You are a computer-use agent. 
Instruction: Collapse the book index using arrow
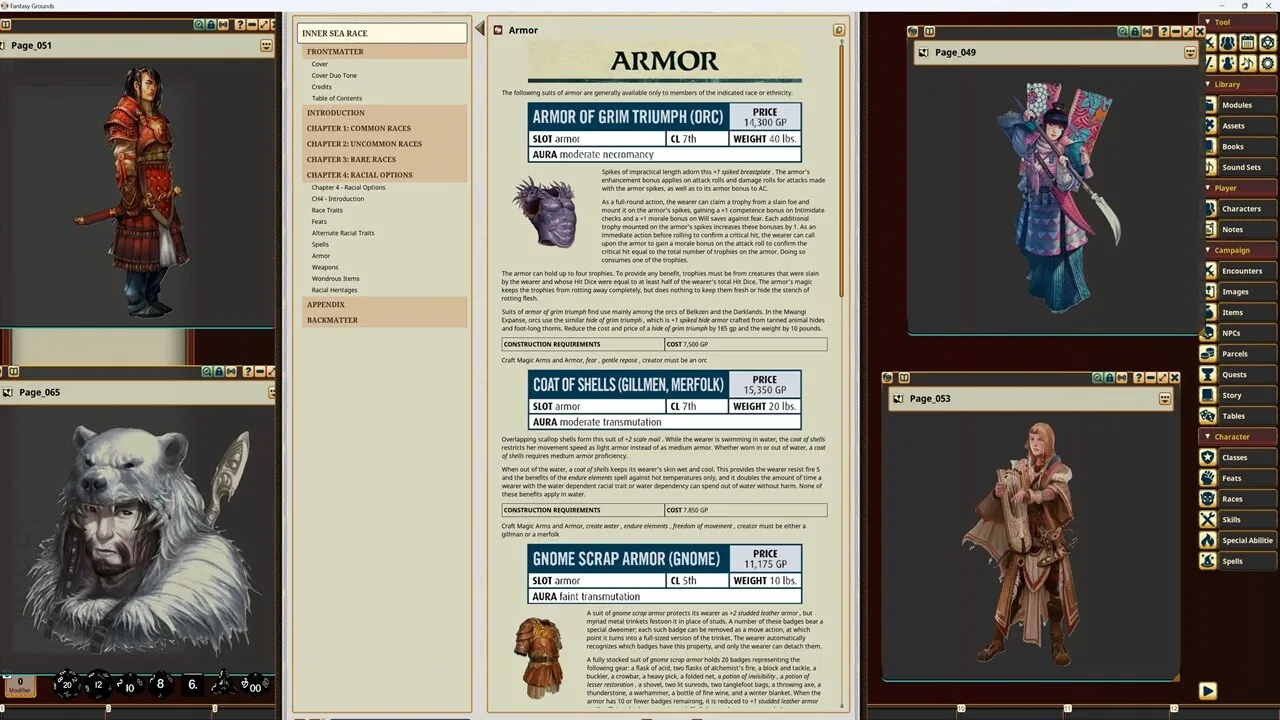[480, 29]
